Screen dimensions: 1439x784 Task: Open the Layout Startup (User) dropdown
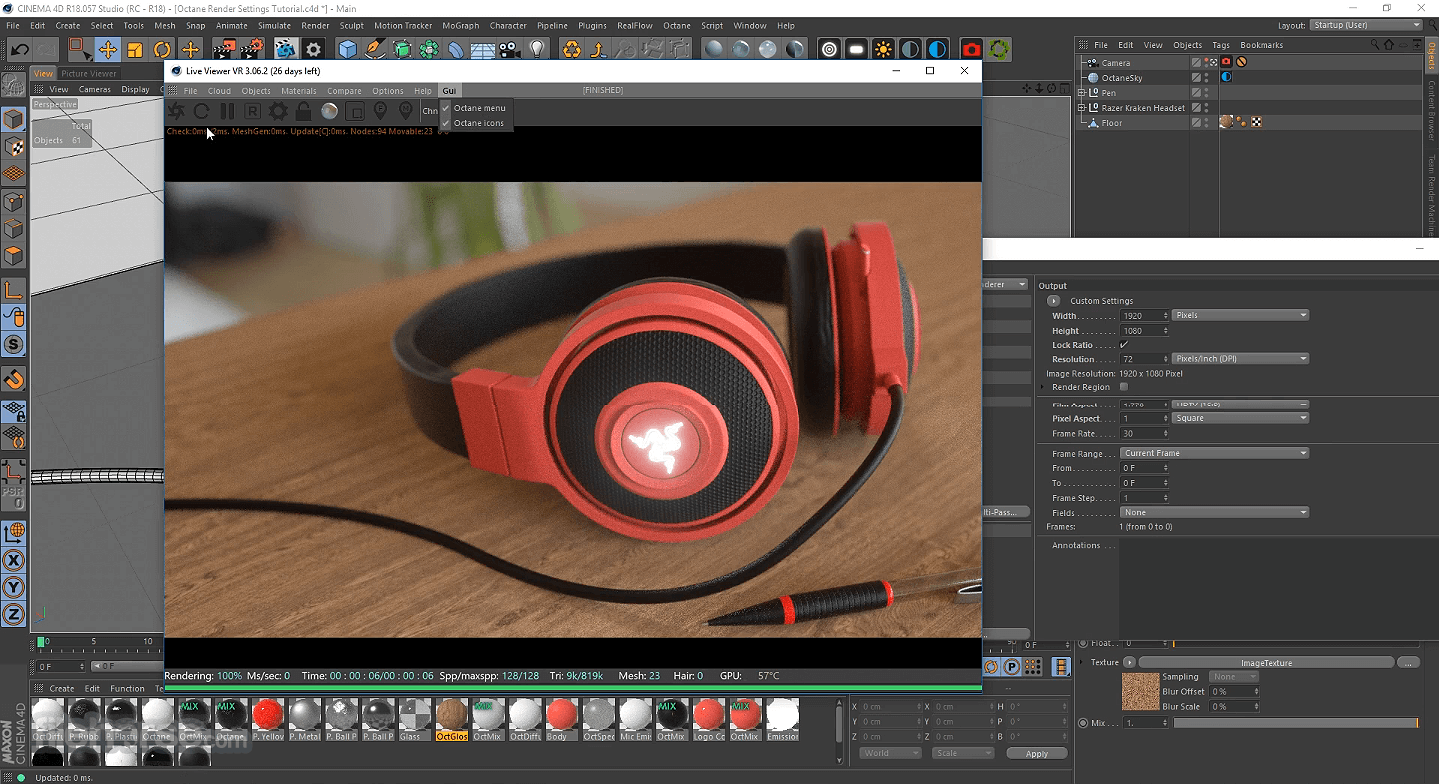click(1366, 25)
